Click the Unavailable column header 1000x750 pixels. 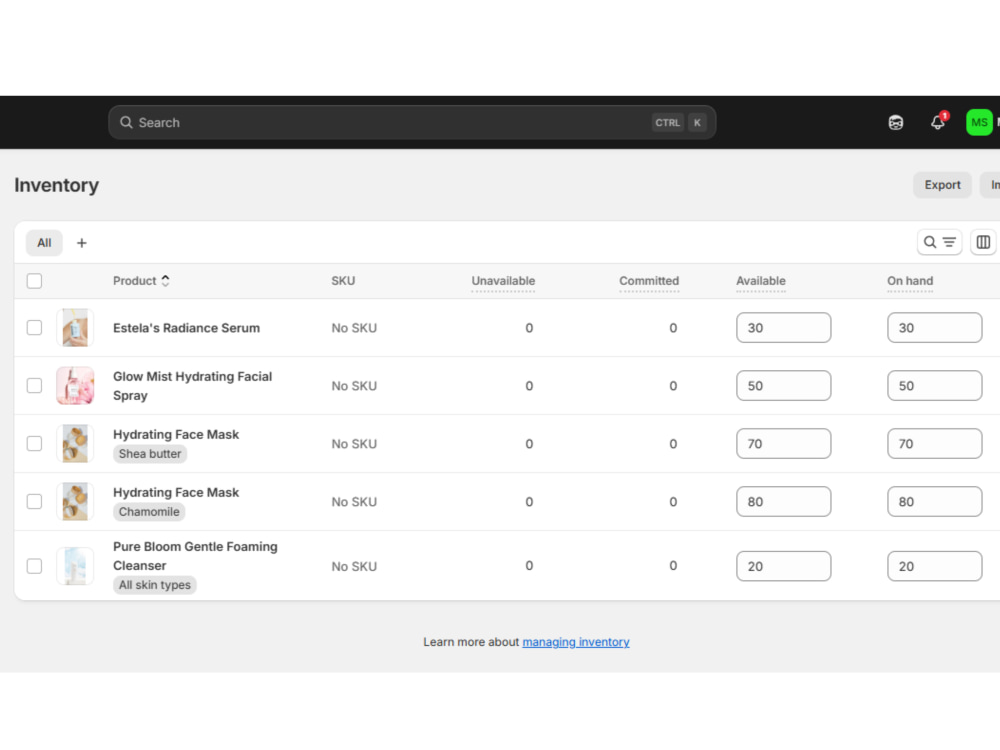(x=503, y=281)
